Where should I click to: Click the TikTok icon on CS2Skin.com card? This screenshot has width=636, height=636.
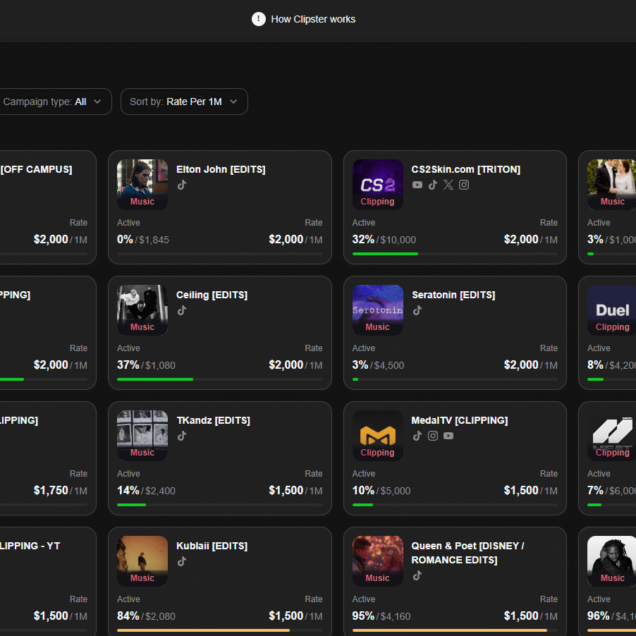pyautogui.click(x=433, y=185)
